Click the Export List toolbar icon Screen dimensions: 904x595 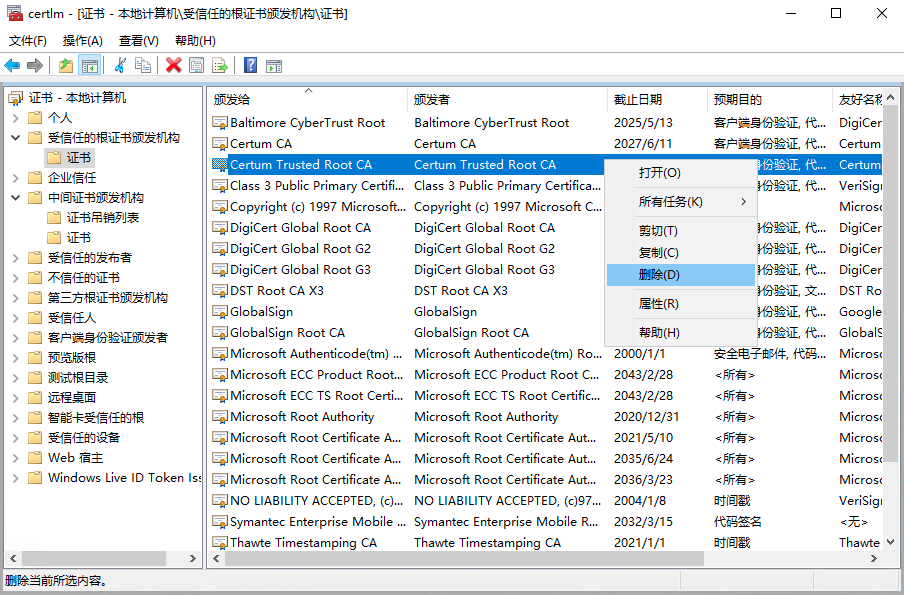[x=220, y=65]
